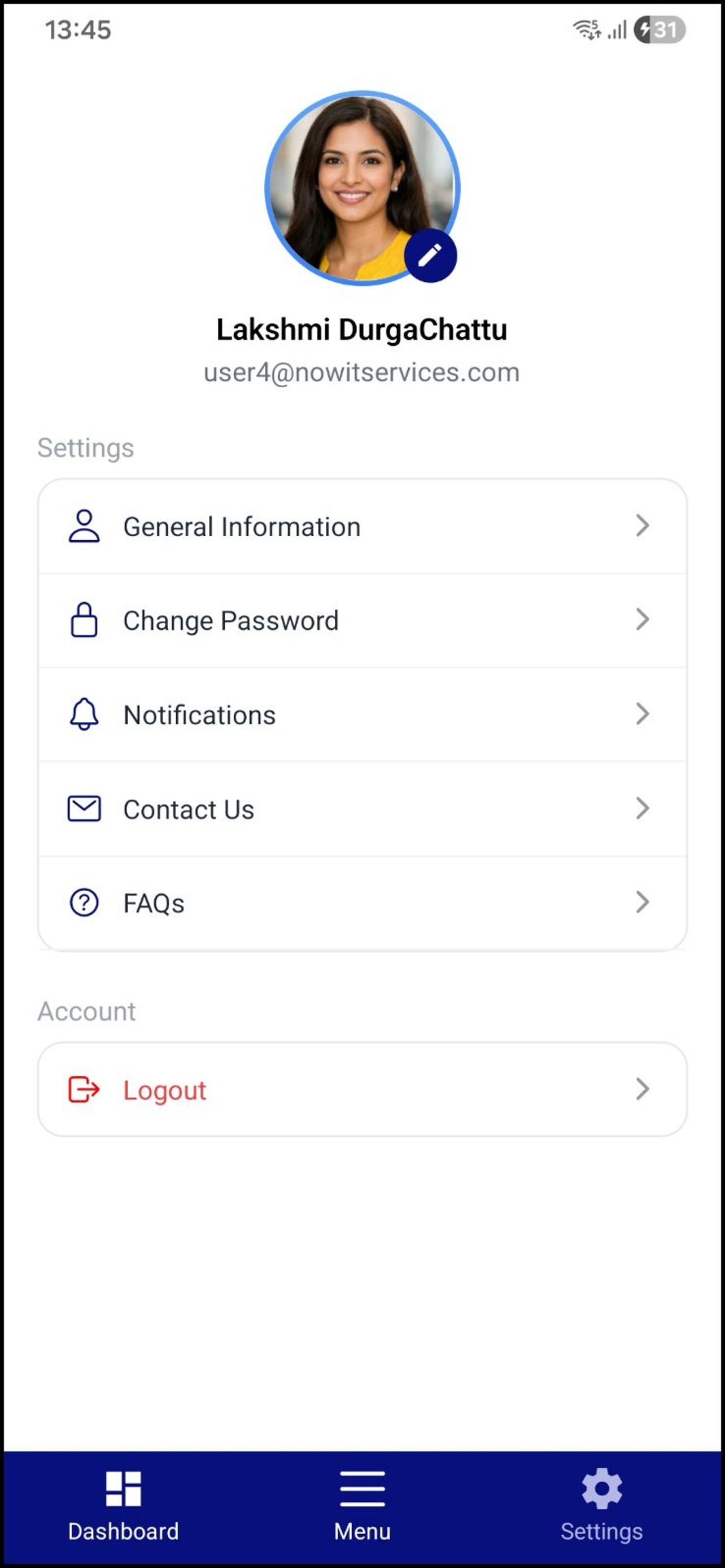This screenshot has width=725, height=1568.
Task: Click the bell icon for Notifications
Action: point(84,714)
